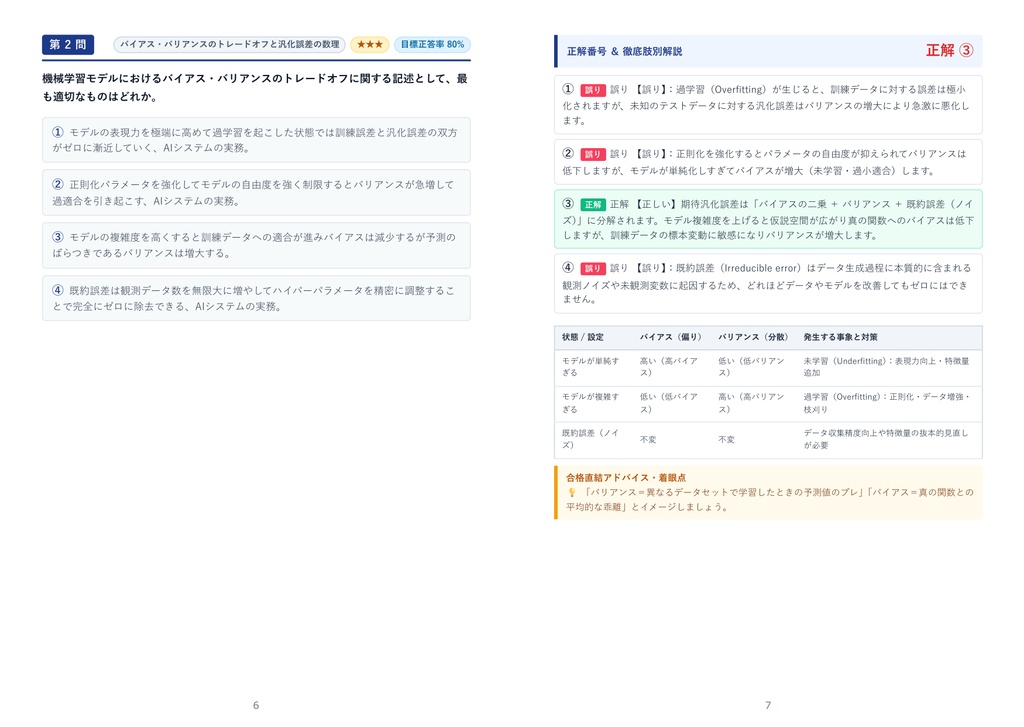Click the lightbulb icon in the advice box
Viewport: 1024px width, 727px height.
coord(571,493)
